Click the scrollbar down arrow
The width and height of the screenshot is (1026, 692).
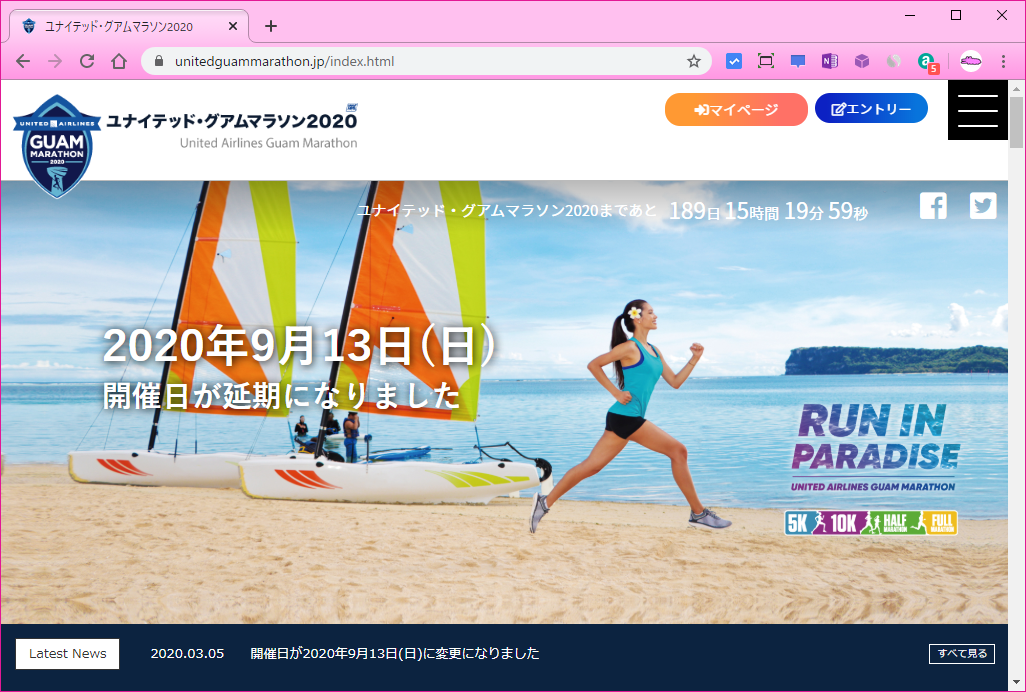1016,683
